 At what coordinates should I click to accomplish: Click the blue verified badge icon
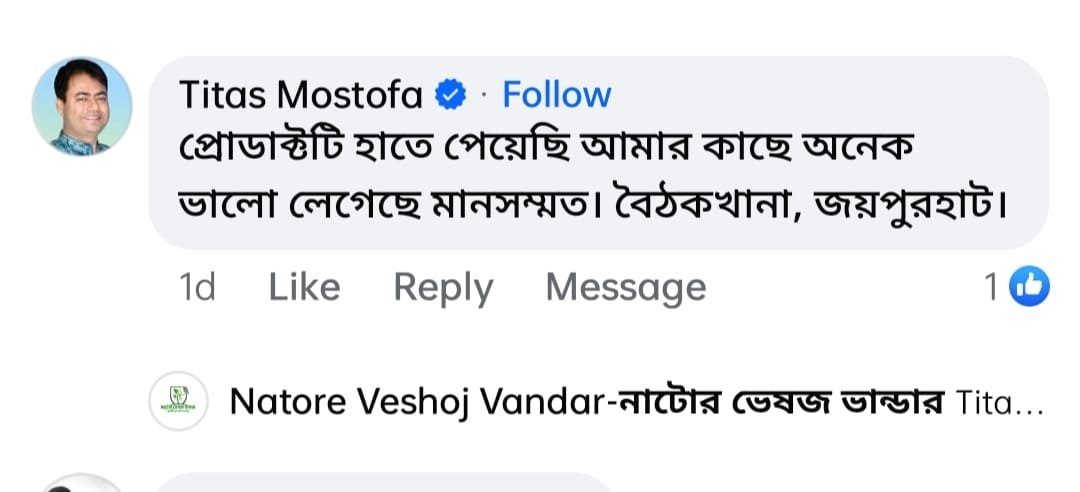coord(452,96)
